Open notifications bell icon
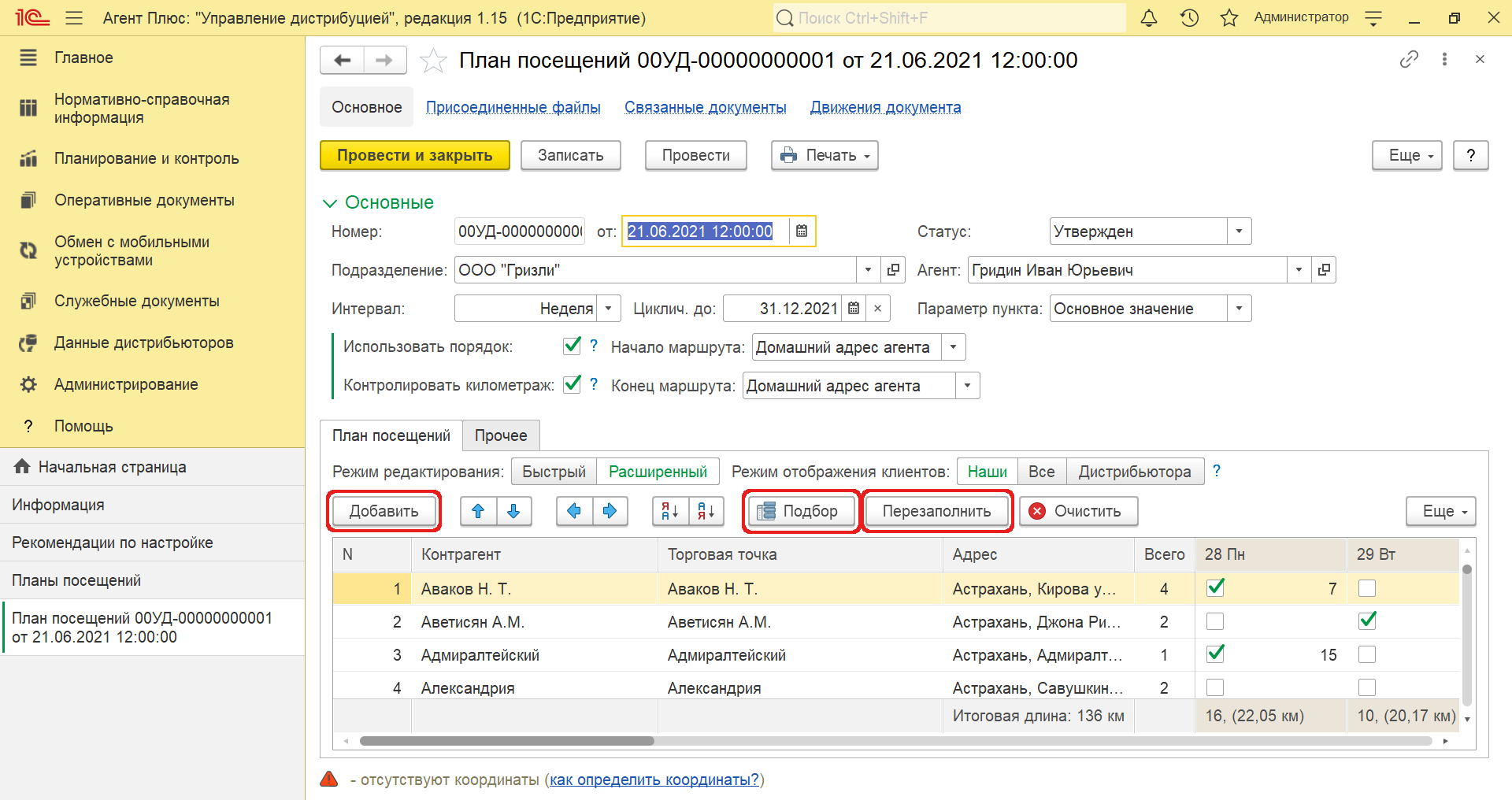Image resolution: width=1512 pixels, height=800 pixels. 1149,18
